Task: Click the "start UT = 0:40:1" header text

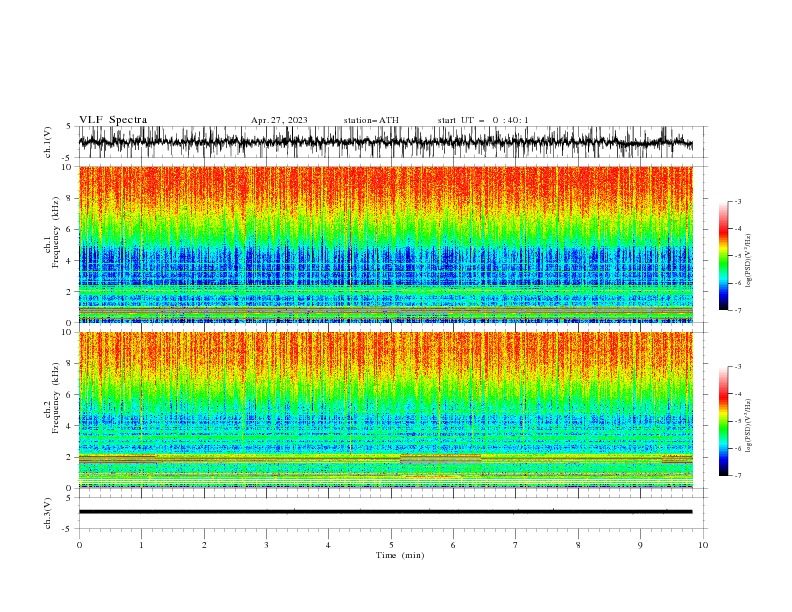Action: 483,120
